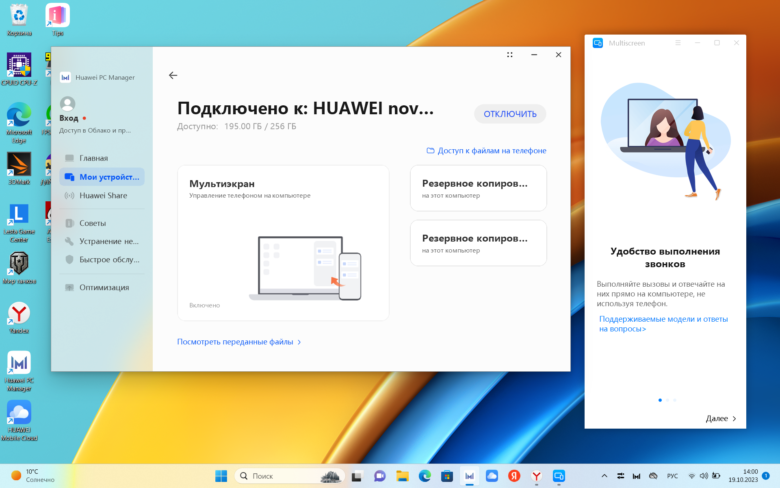Open the first Резервное копирование card

pyautogui.click(x=478, y=189)
